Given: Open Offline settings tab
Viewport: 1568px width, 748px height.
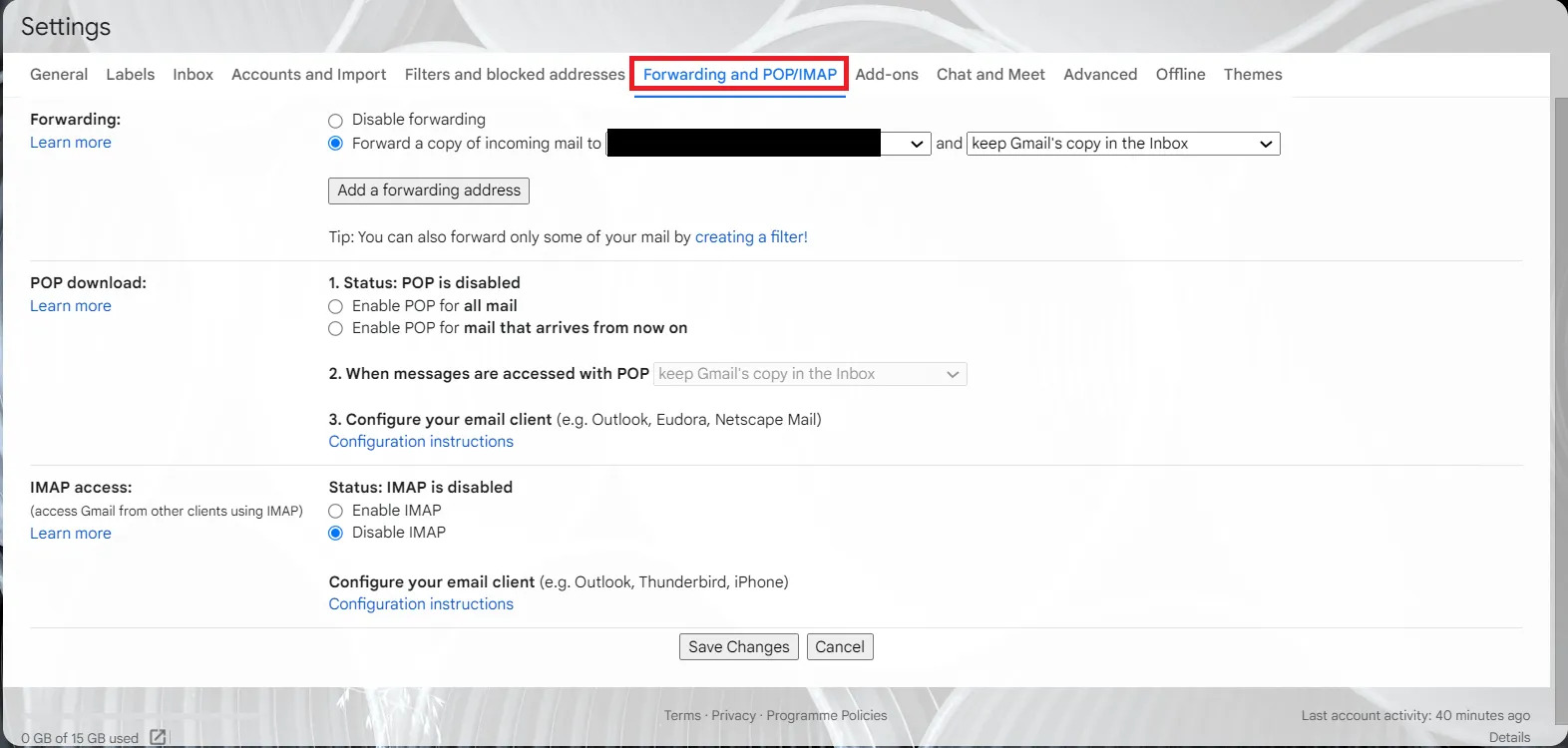Looking at the screenshot, I should (x=1180, y=75).
